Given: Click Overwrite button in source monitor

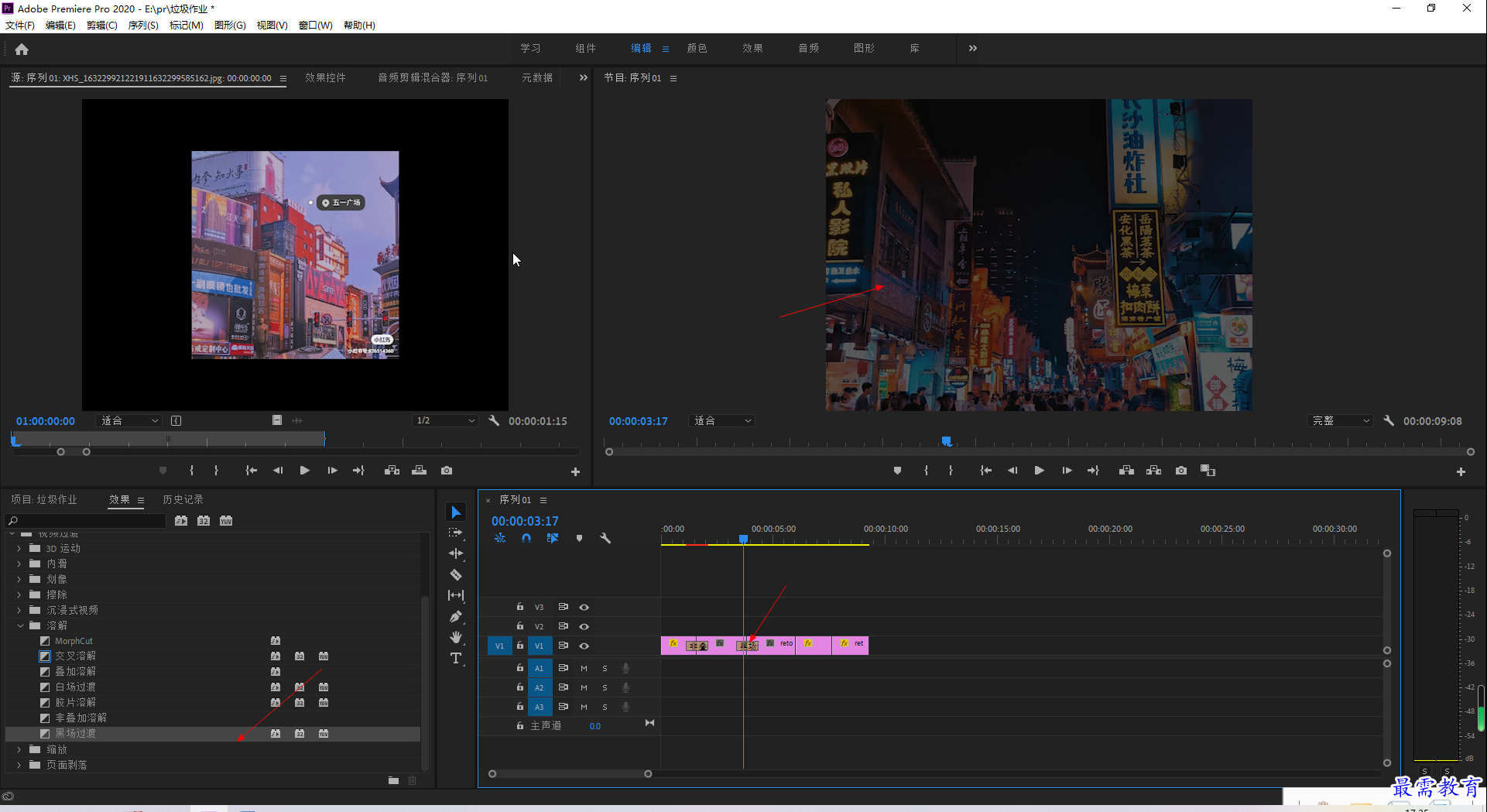Looking at the screenshot, I should (419, 471).
